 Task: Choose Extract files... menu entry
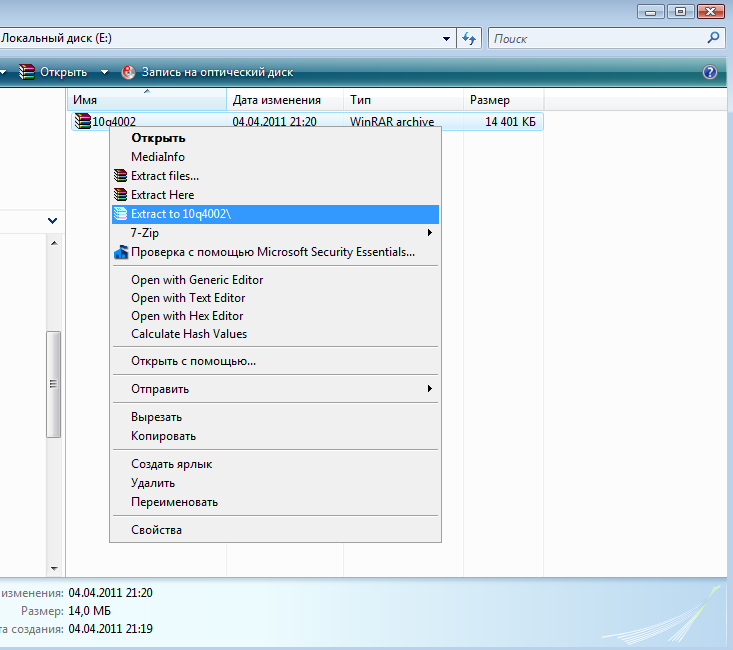(x=275, y=176)
